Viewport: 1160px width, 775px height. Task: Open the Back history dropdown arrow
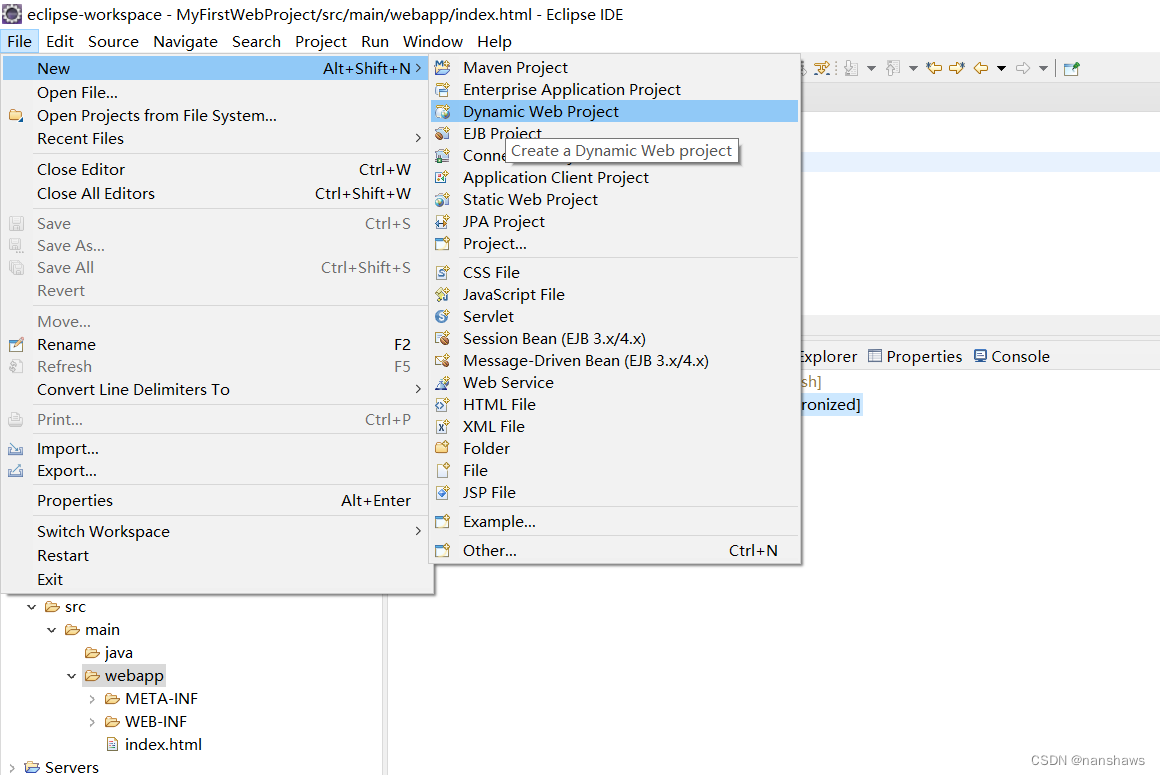click(1001, 69)
